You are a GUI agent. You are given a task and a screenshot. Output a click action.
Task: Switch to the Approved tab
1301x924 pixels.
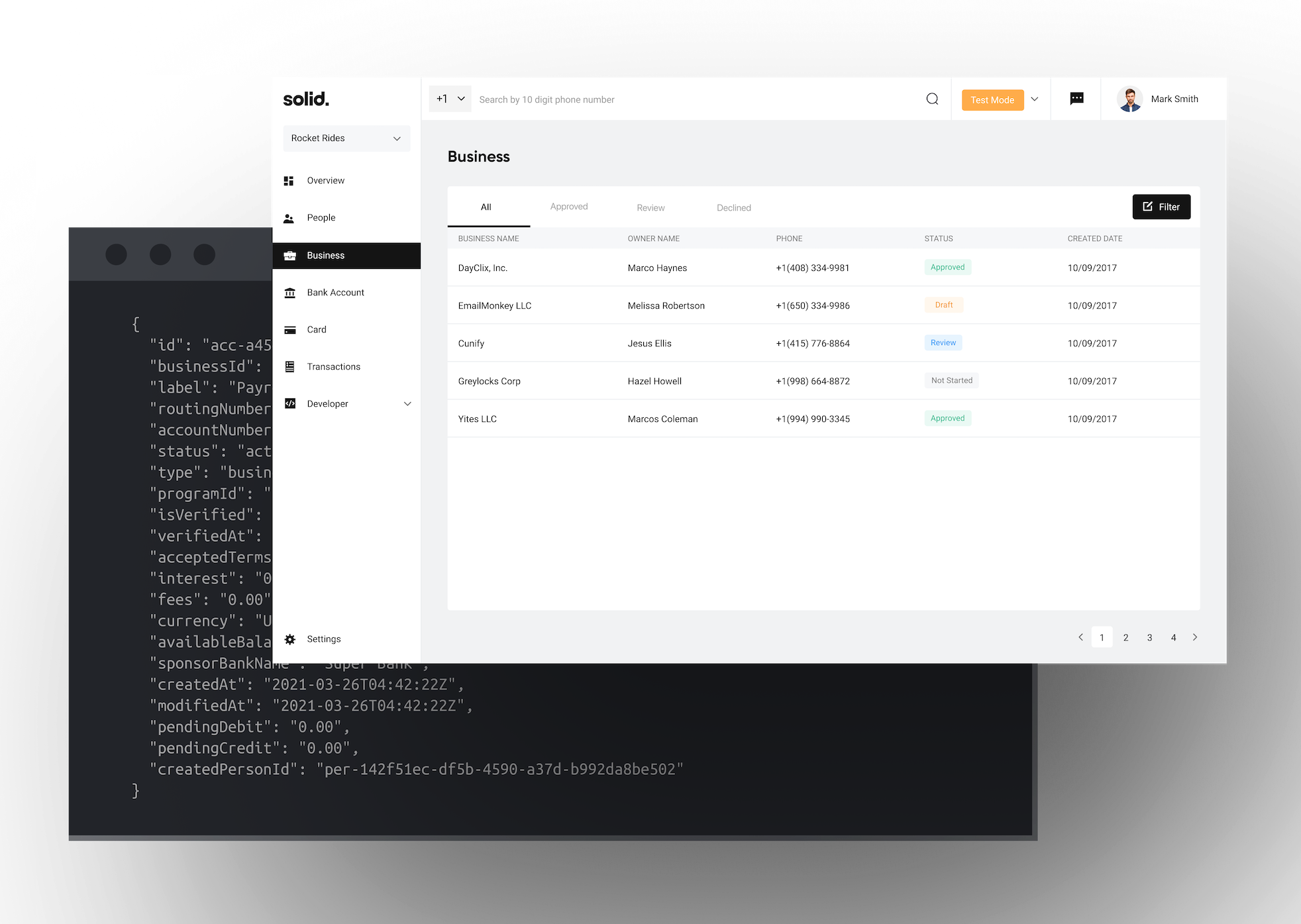click(x=568, y=207)
